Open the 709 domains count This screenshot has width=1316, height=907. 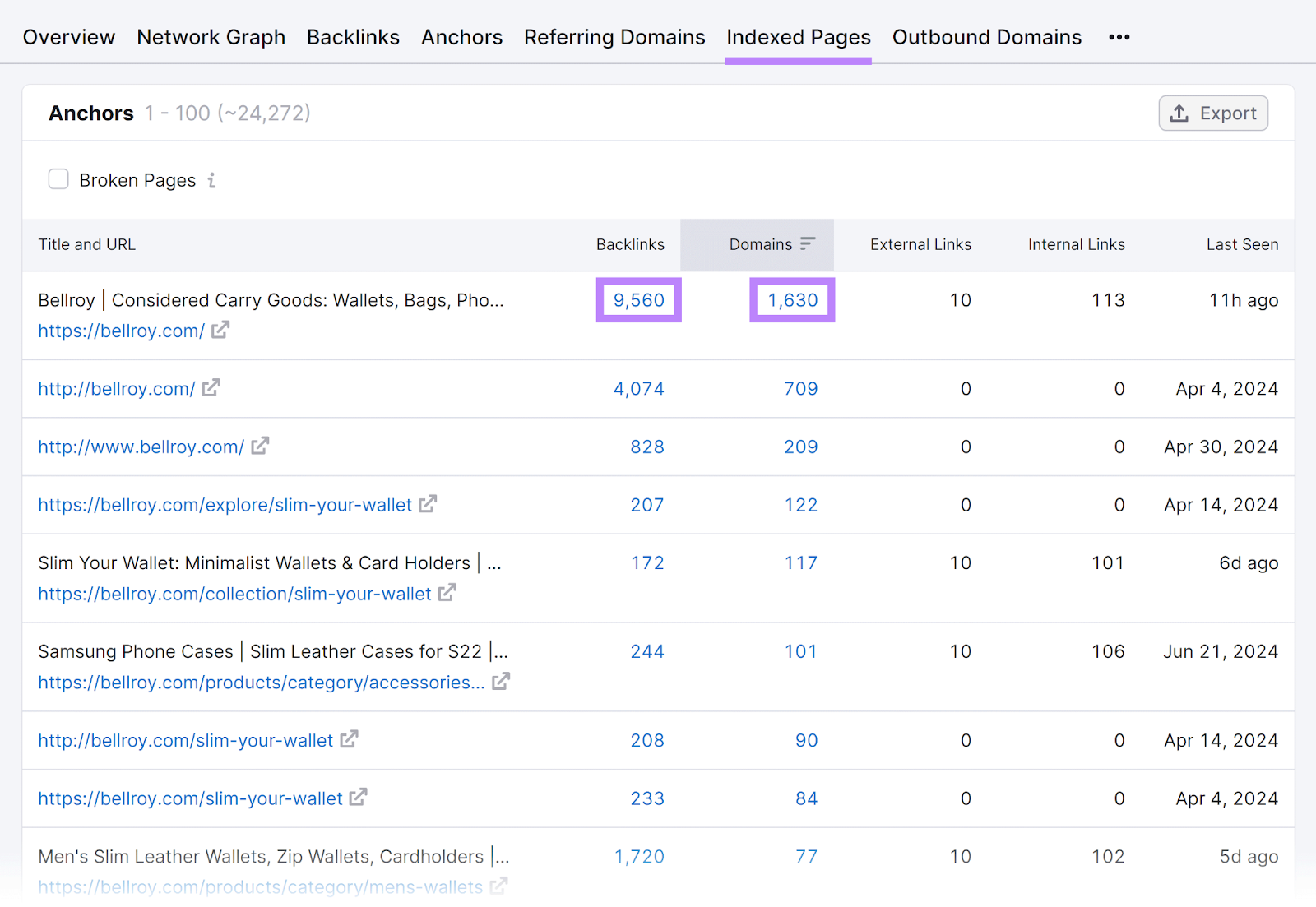click(800, 388)
